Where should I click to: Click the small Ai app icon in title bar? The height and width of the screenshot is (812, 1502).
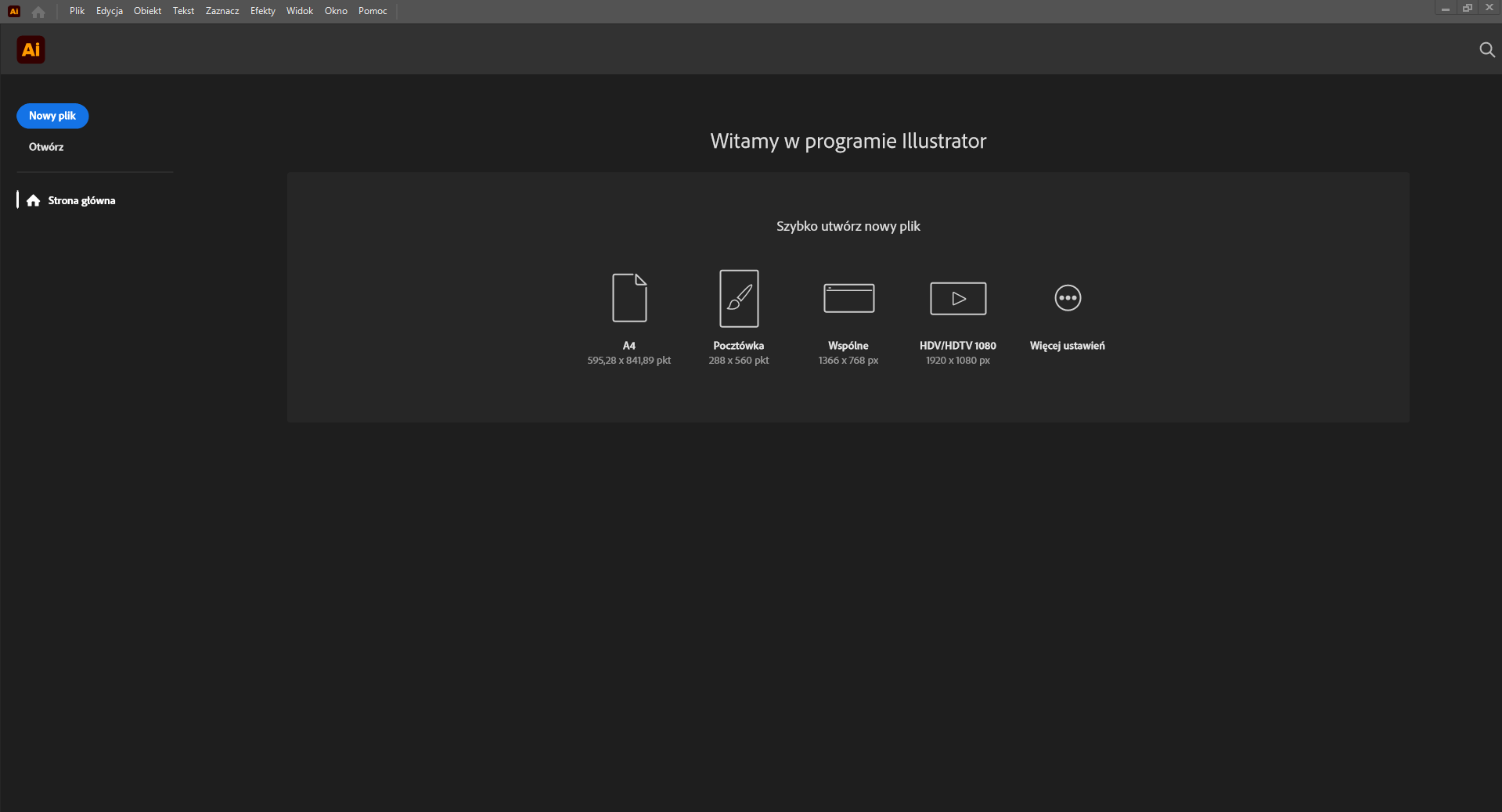[14, 11]
